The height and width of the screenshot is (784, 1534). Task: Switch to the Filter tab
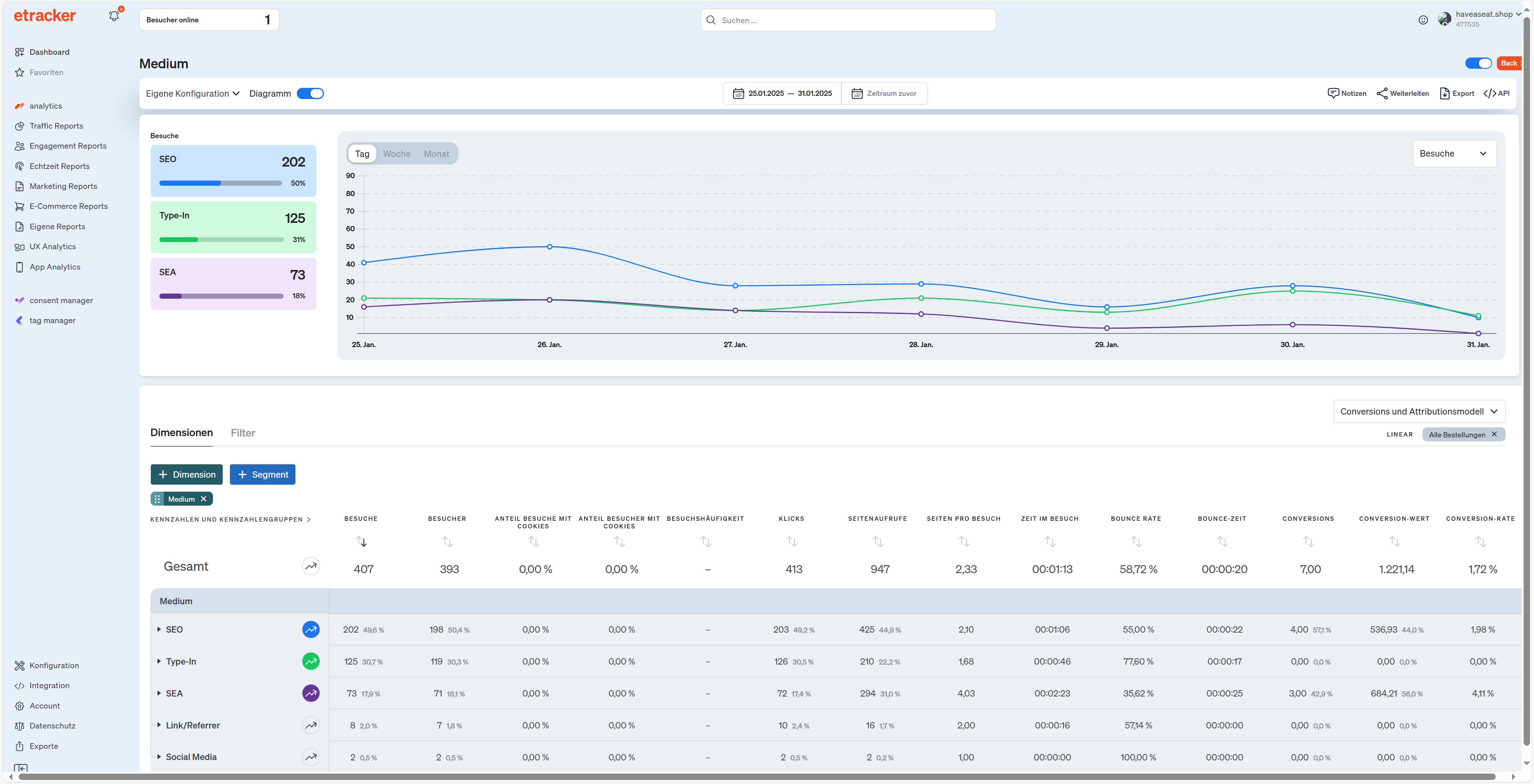[243, 433]
